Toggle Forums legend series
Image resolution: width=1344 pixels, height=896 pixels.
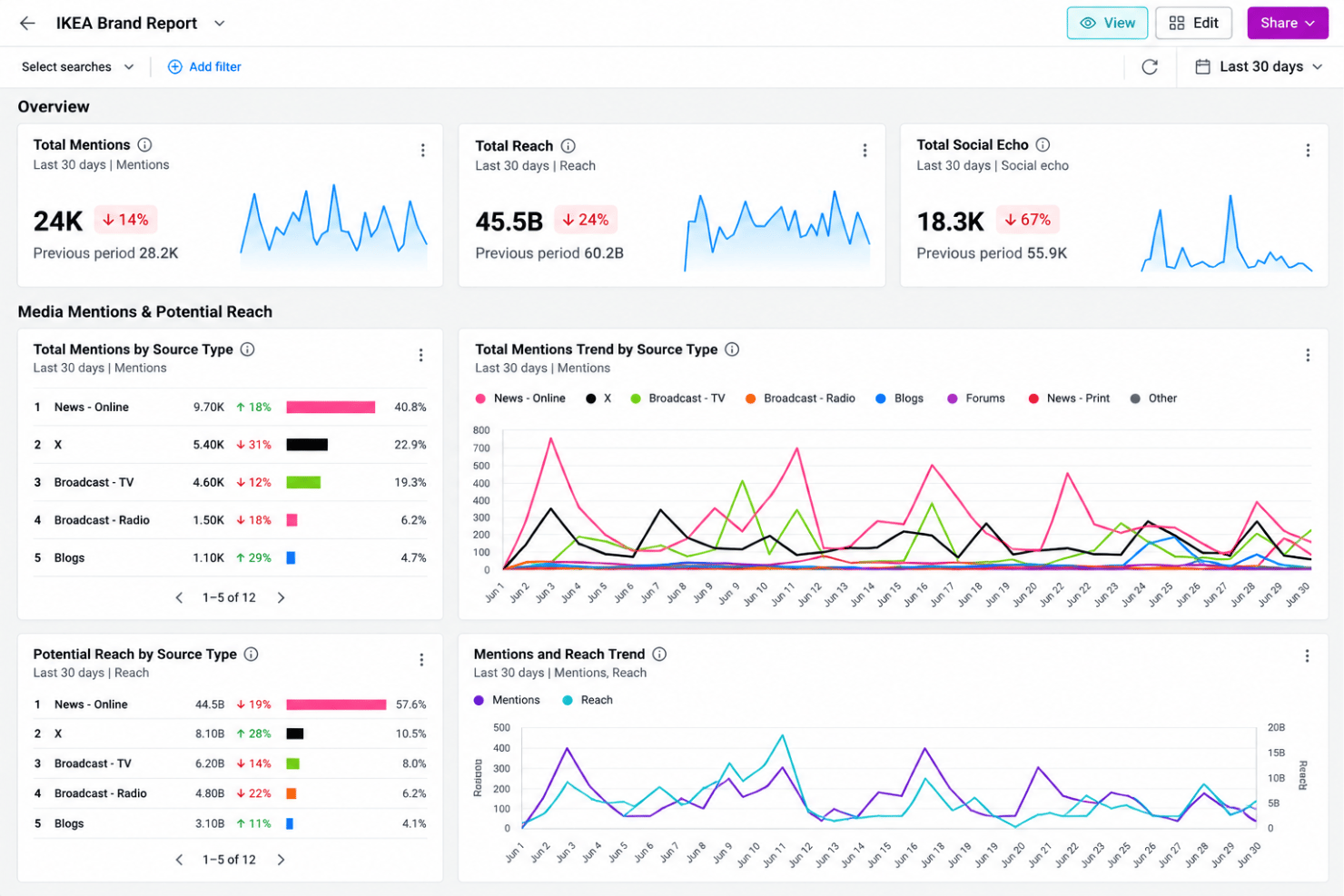[x=976, y=399]
